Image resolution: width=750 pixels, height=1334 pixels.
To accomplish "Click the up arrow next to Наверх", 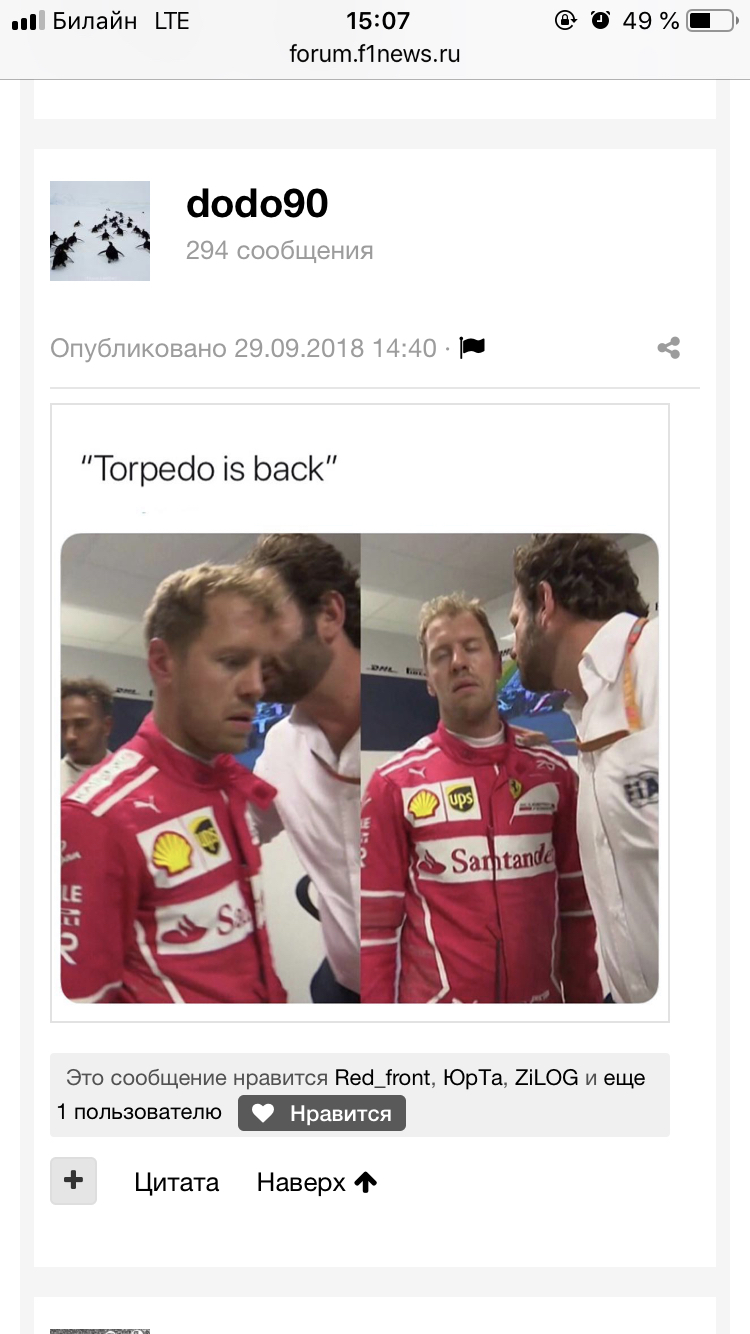I will [366, 1182].
